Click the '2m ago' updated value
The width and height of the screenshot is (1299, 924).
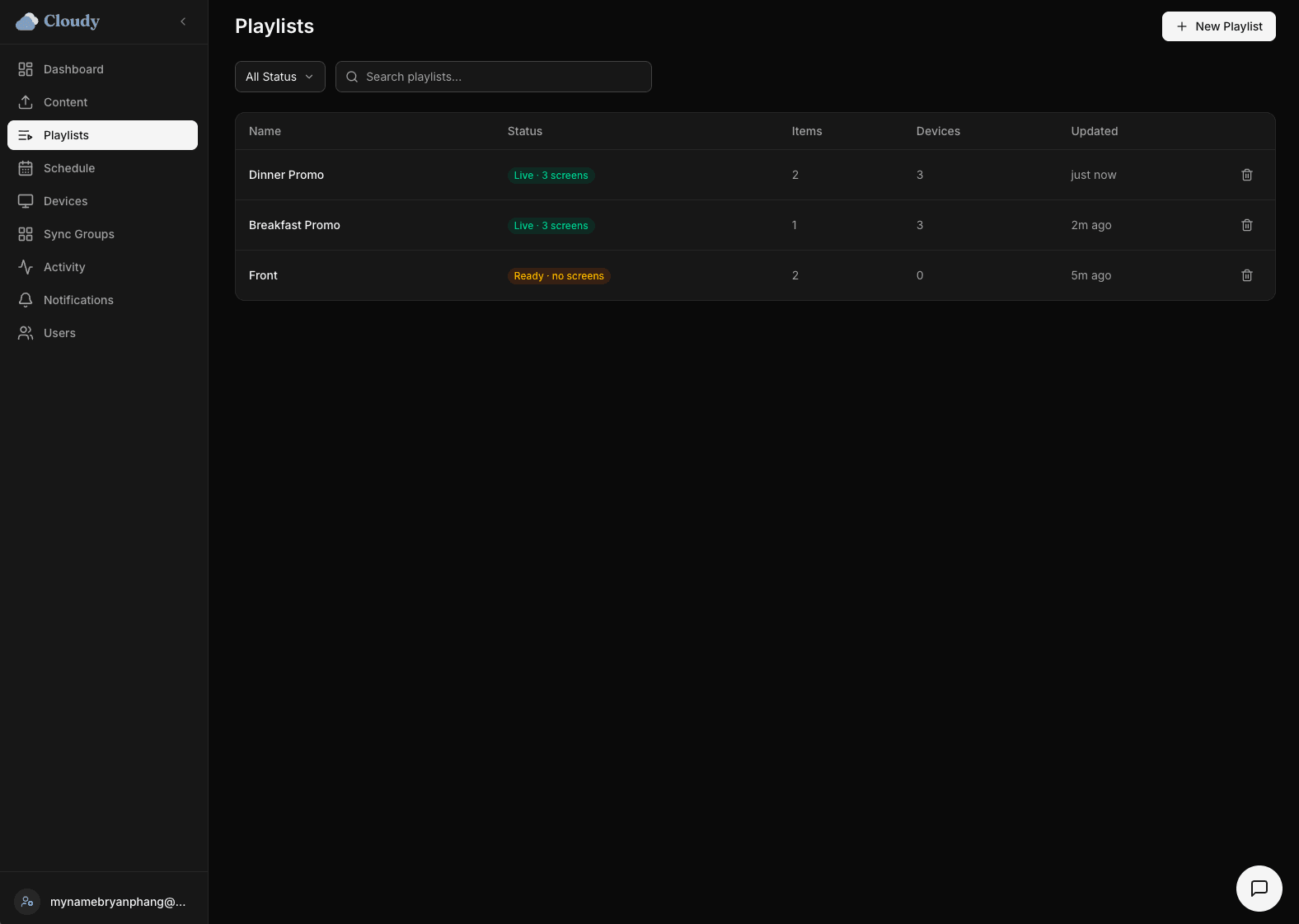(1091, 225)
